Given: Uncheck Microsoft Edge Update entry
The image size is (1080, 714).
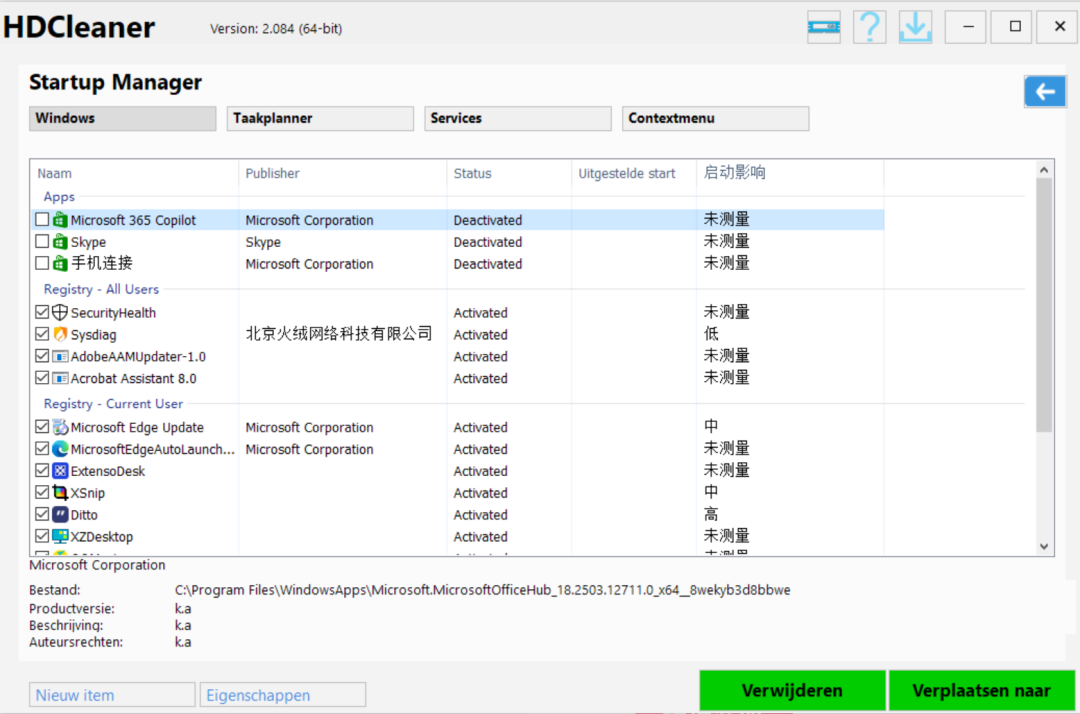Looking at the screenshot, I should point(42,427).
